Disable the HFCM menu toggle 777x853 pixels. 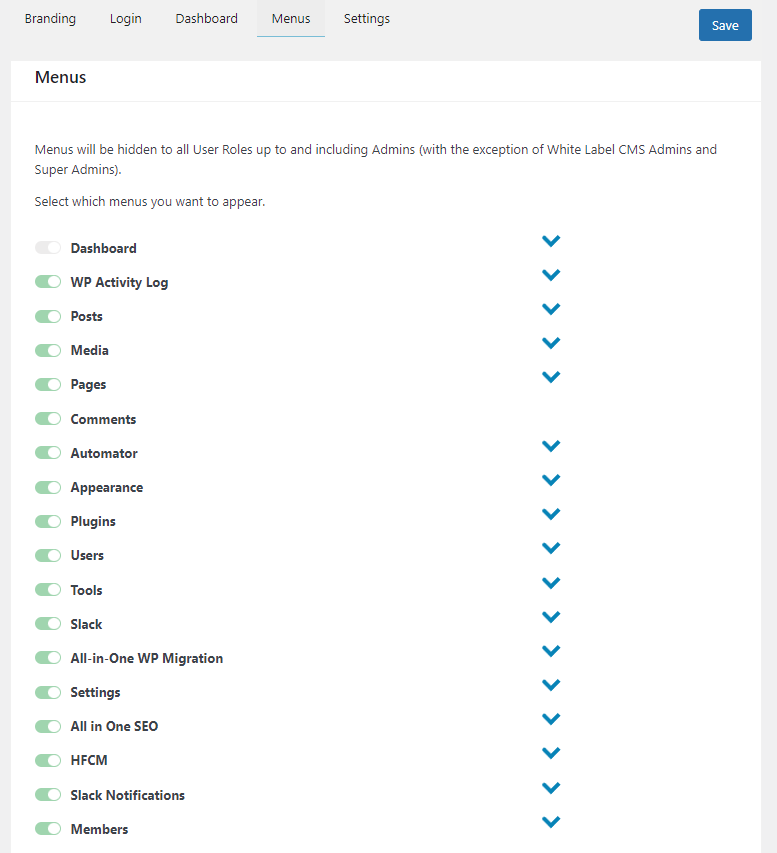(x=48, y=760)
